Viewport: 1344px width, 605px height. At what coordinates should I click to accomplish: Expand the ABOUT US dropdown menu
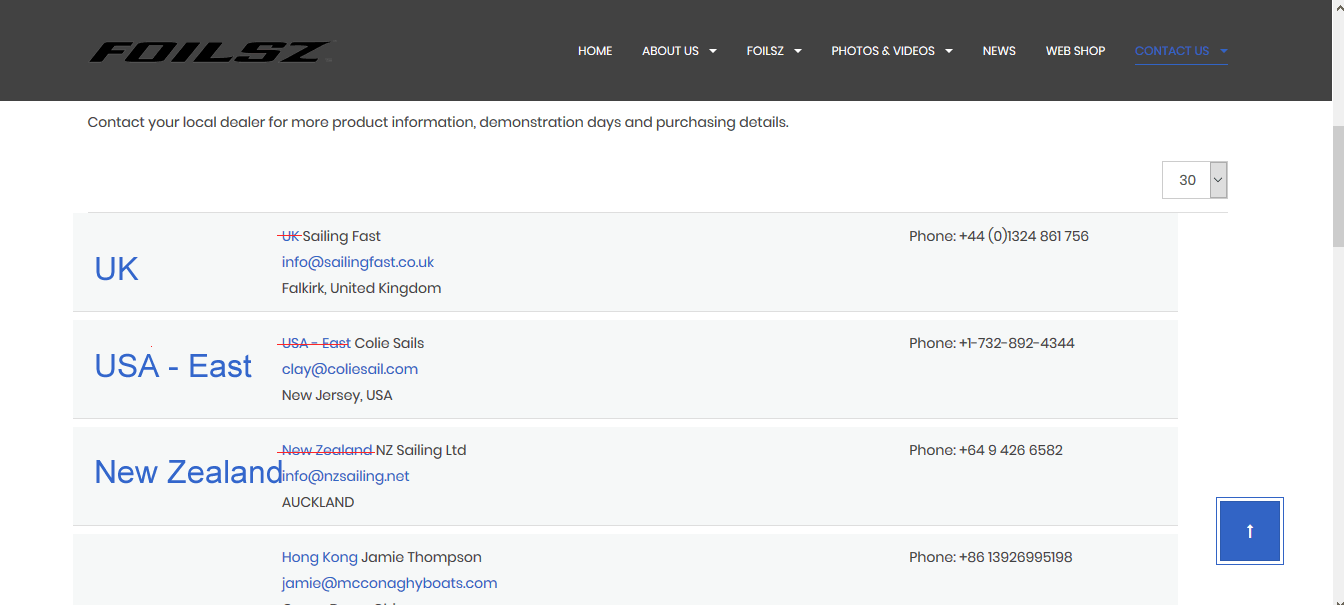pos(679,51)
